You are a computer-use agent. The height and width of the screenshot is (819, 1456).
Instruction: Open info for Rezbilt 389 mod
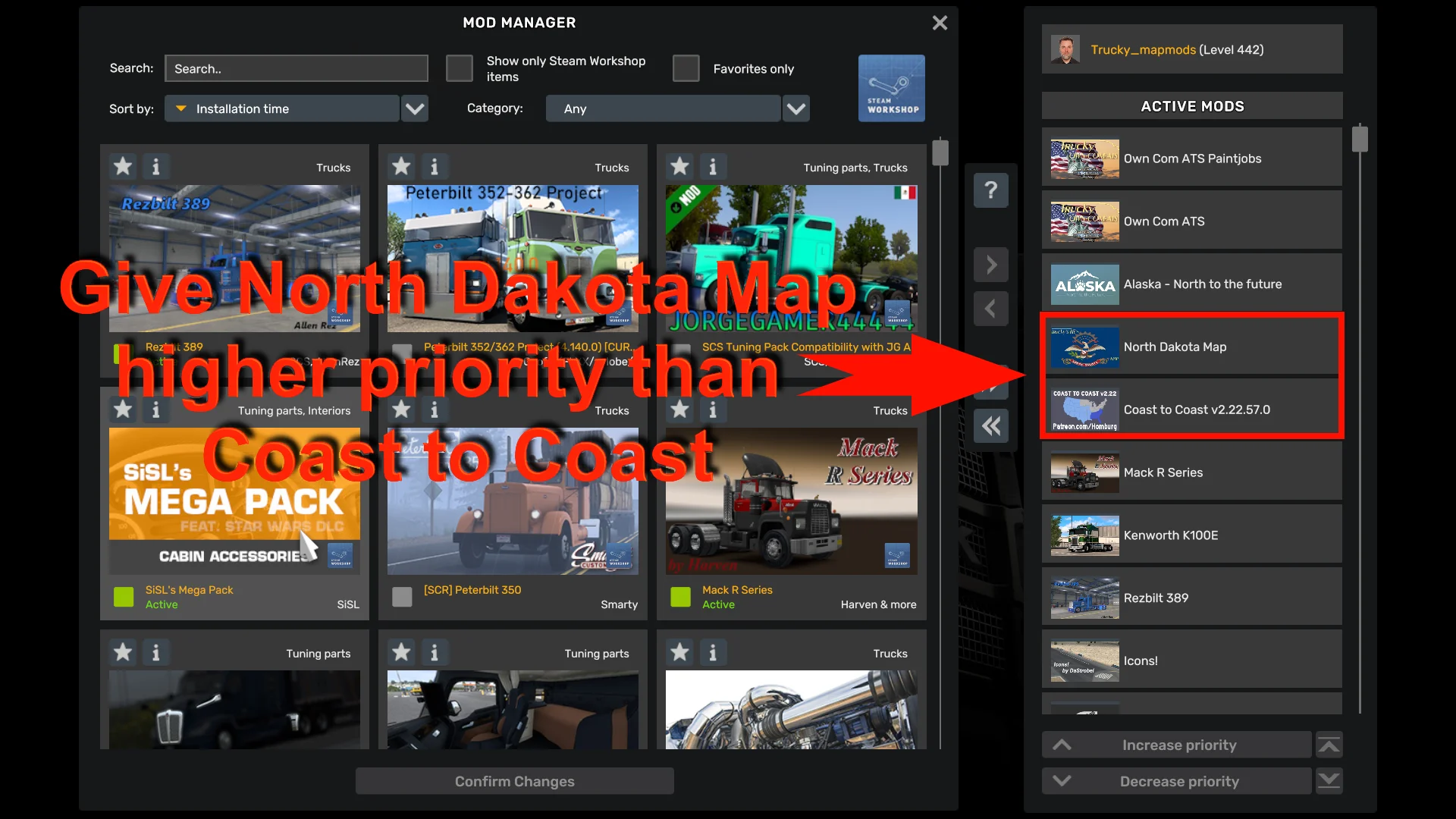click(x=156, y=166)
